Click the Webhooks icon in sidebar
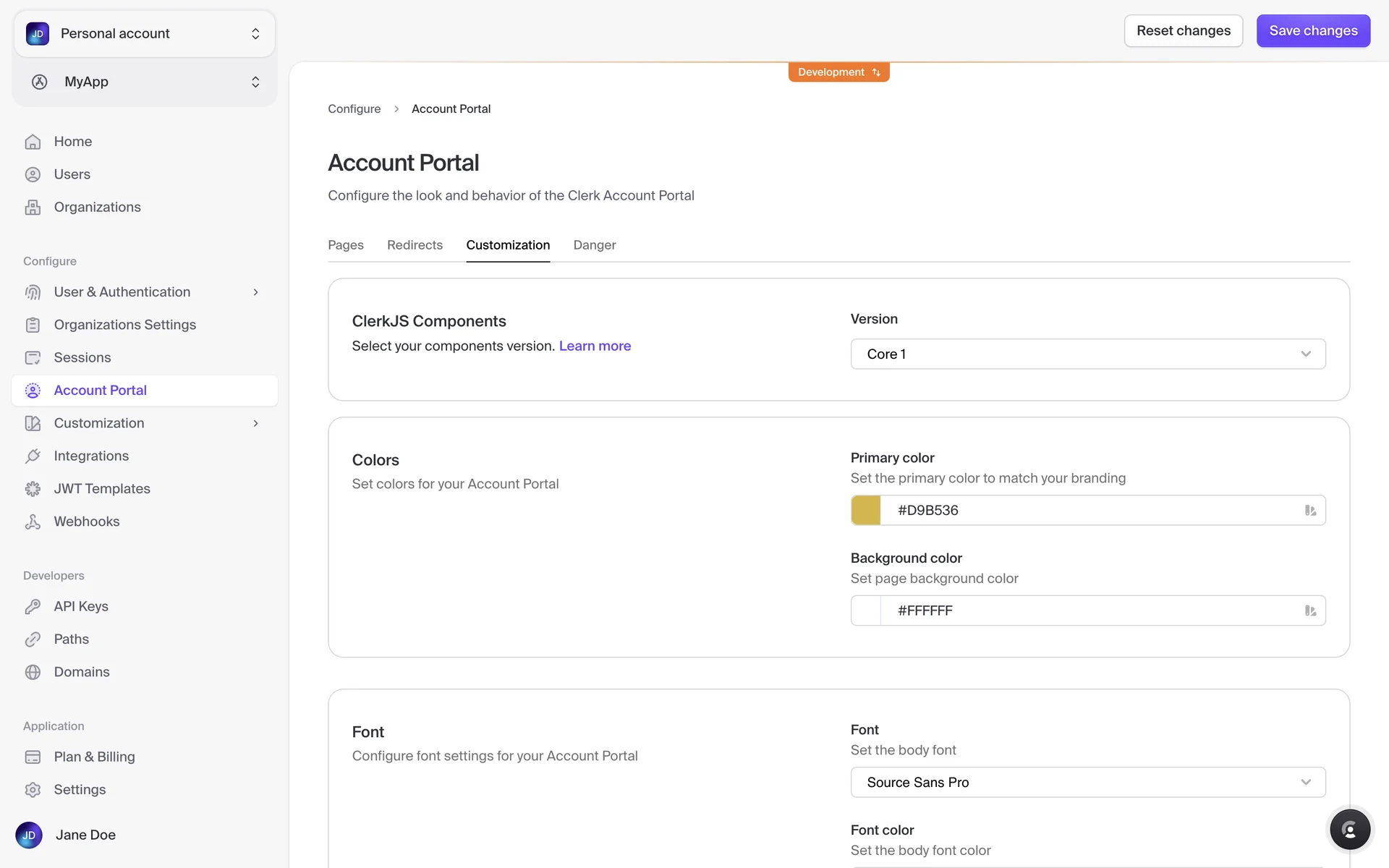Screen dimensions: 1389x868 point(33,522)
